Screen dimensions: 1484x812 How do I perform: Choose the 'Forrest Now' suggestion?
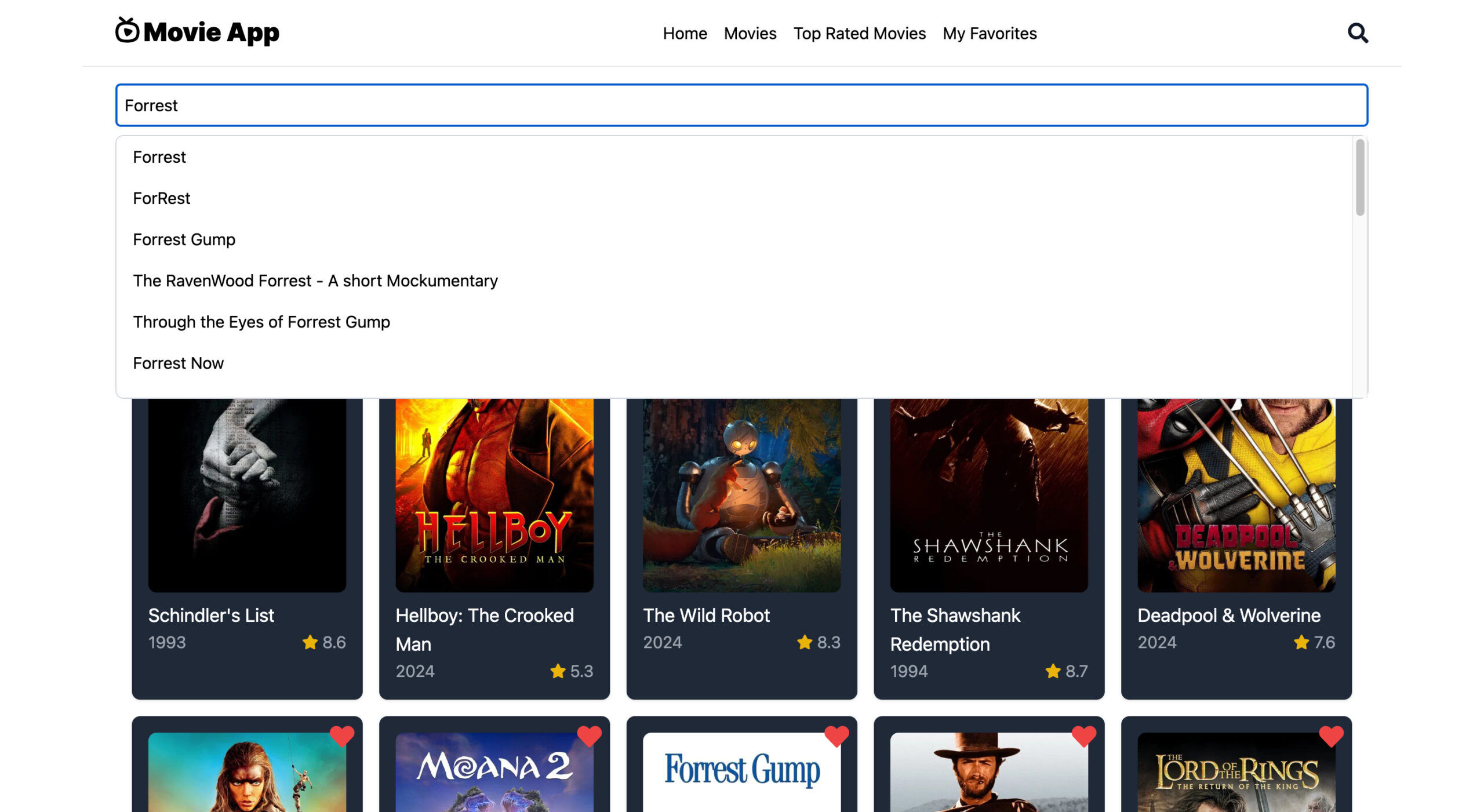click(734, 363)
